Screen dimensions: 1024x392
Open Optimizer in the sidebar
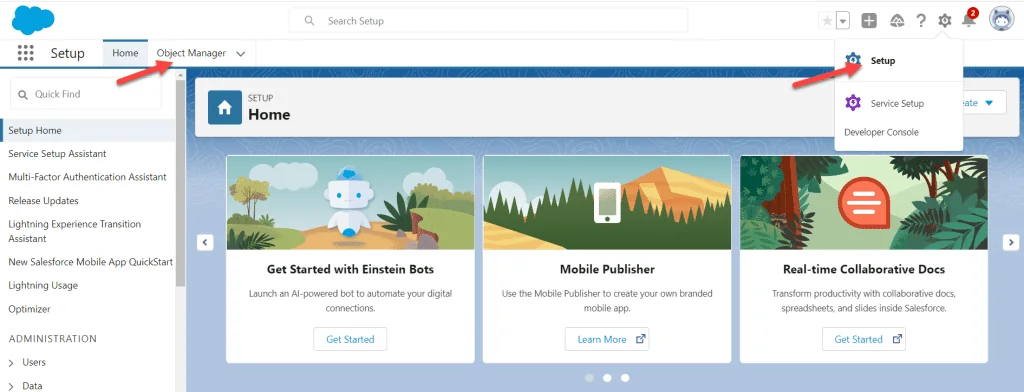[x=29, y=309]
